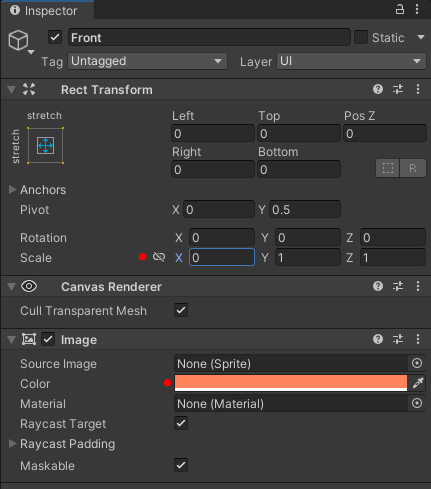Uncheck Raycast Target
The width and height of the screenshot is (431, 489).
[181, 423]
